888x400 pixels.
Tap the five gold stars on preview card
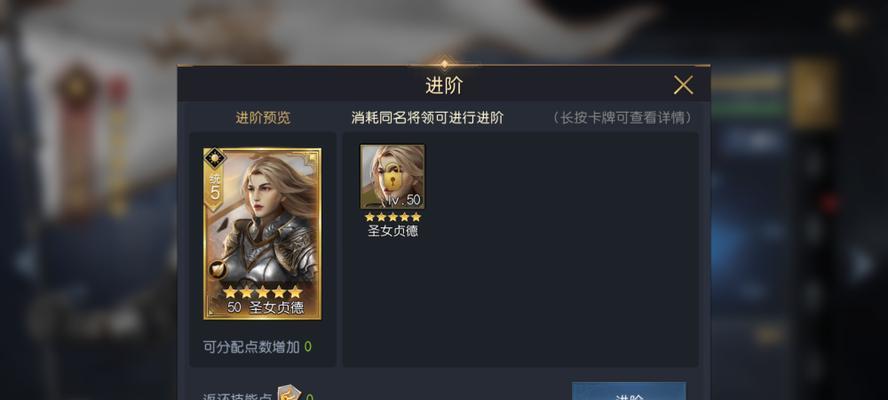(x=262, y=292)
